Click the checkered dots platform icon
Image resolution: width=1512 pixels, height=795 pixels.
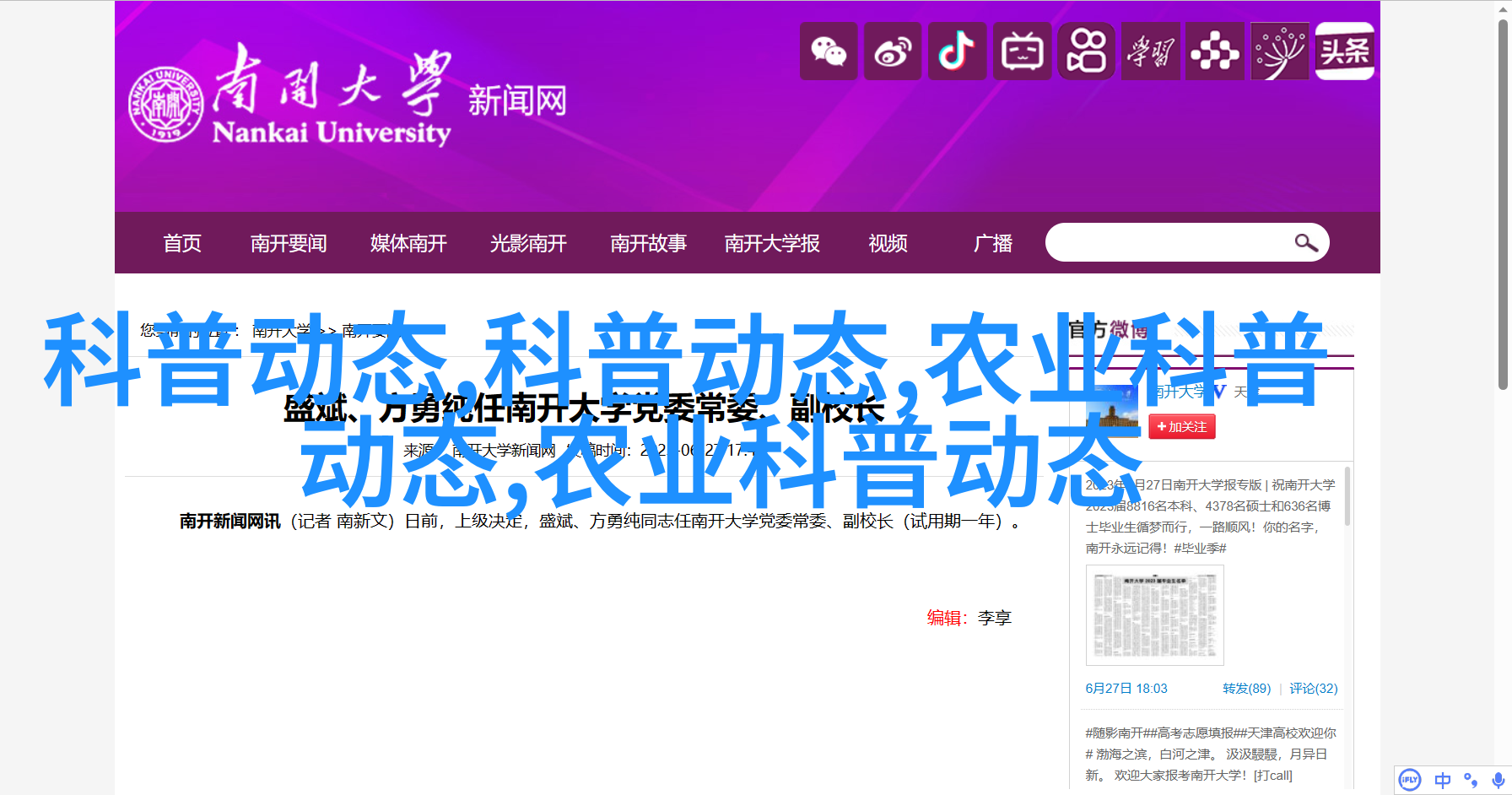(x=1215, y=51)
